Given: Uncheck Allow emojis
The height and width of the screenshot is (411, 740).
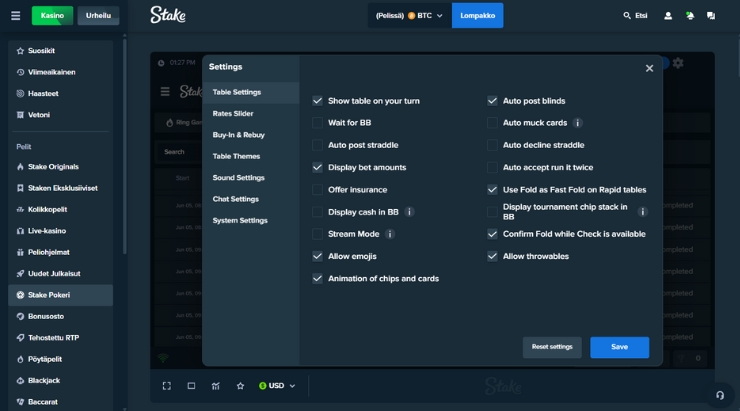Looking at the screenshot, I should coord(318,256).
